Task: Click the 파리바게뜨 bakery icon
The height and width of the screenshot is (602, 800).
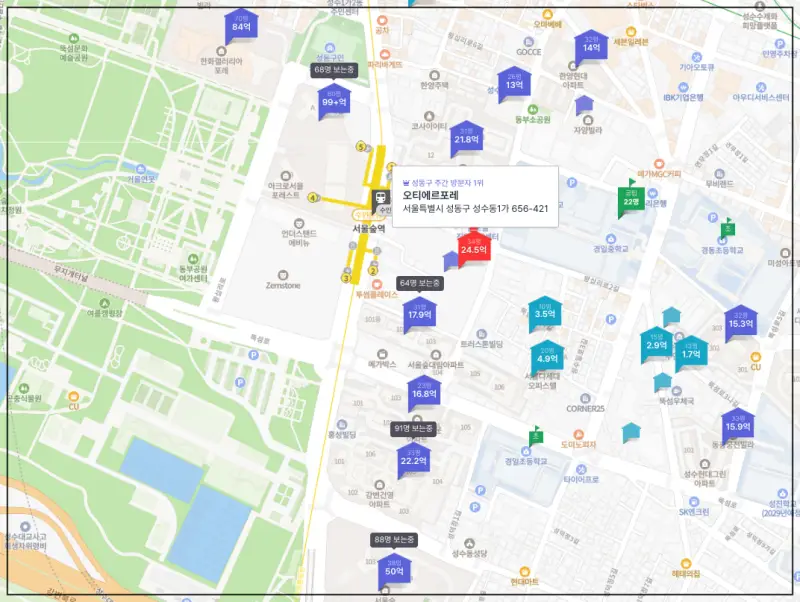Action: point(385,55)
